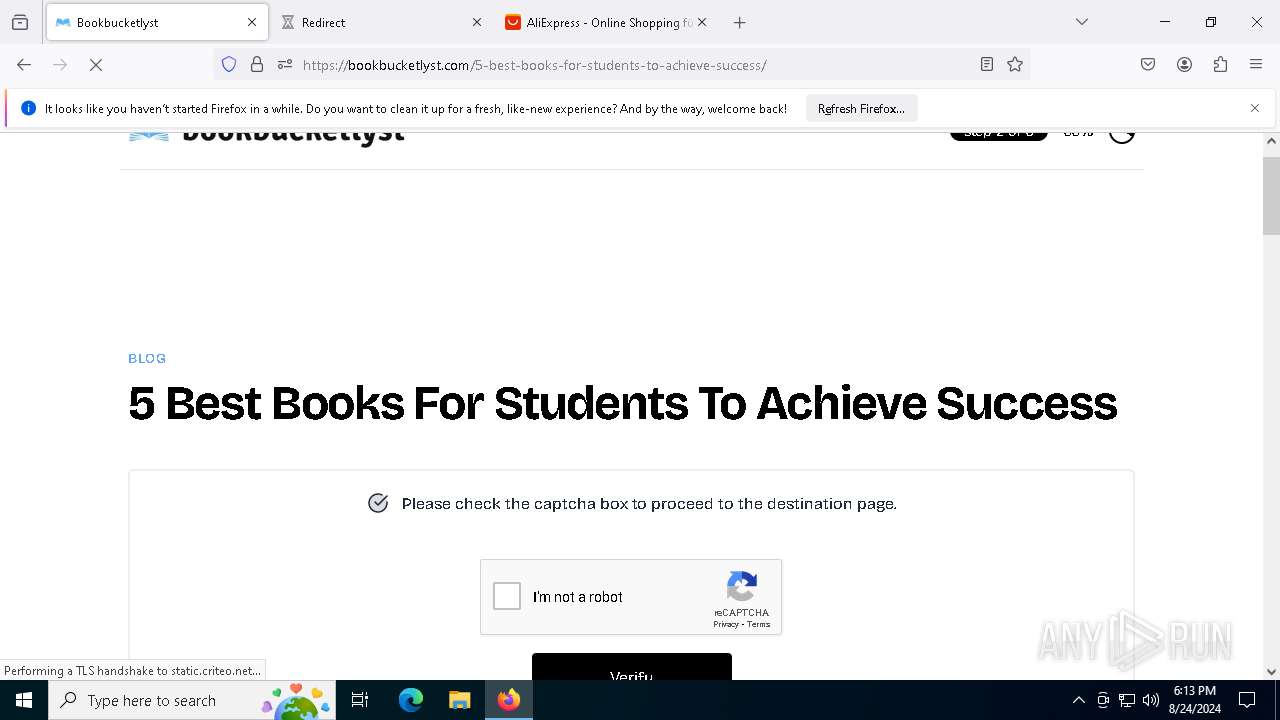Open Task View on taskbar

point(360,700)
